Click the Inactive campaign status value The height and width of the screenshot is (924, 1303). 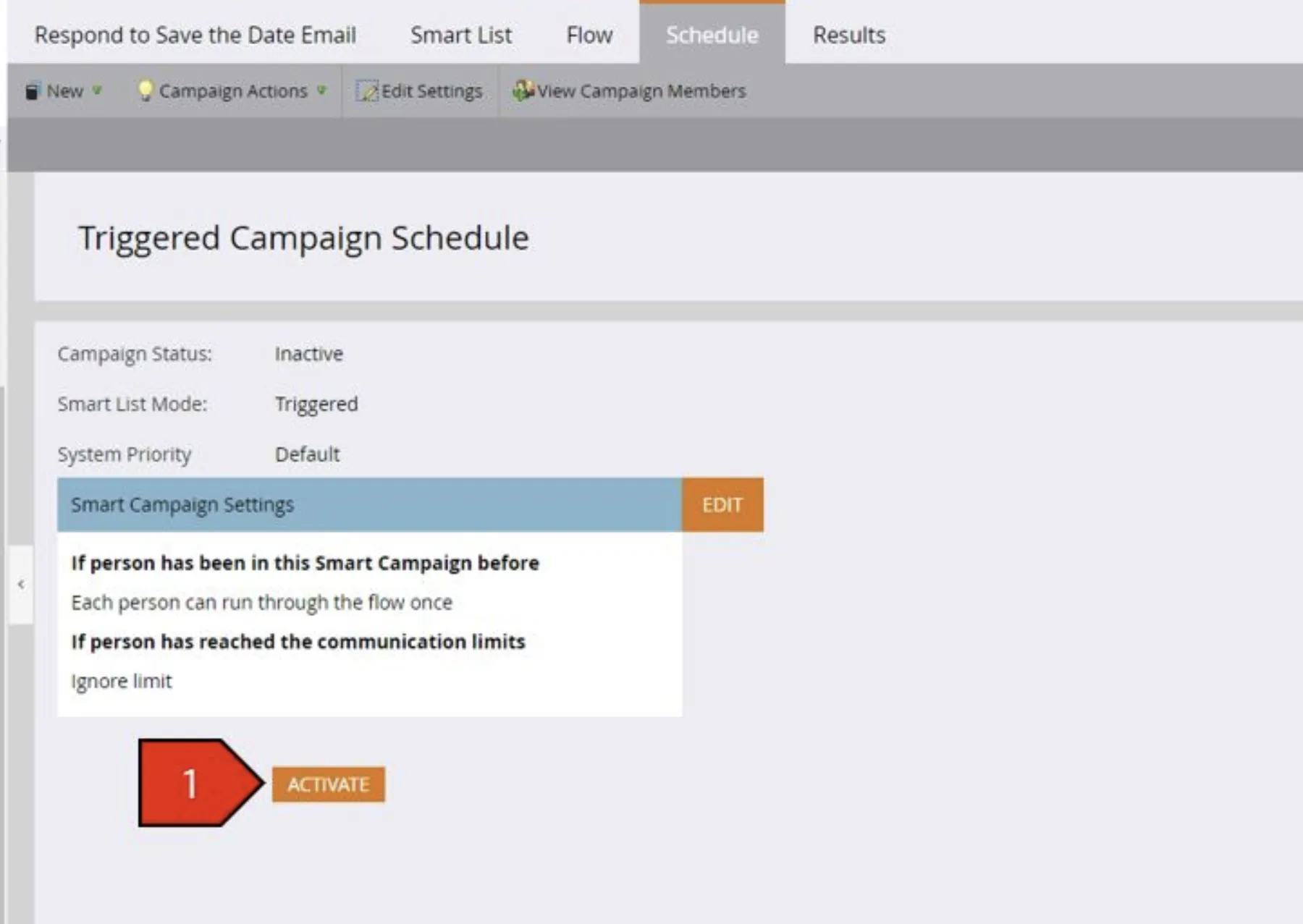click(x=309, y=354)
